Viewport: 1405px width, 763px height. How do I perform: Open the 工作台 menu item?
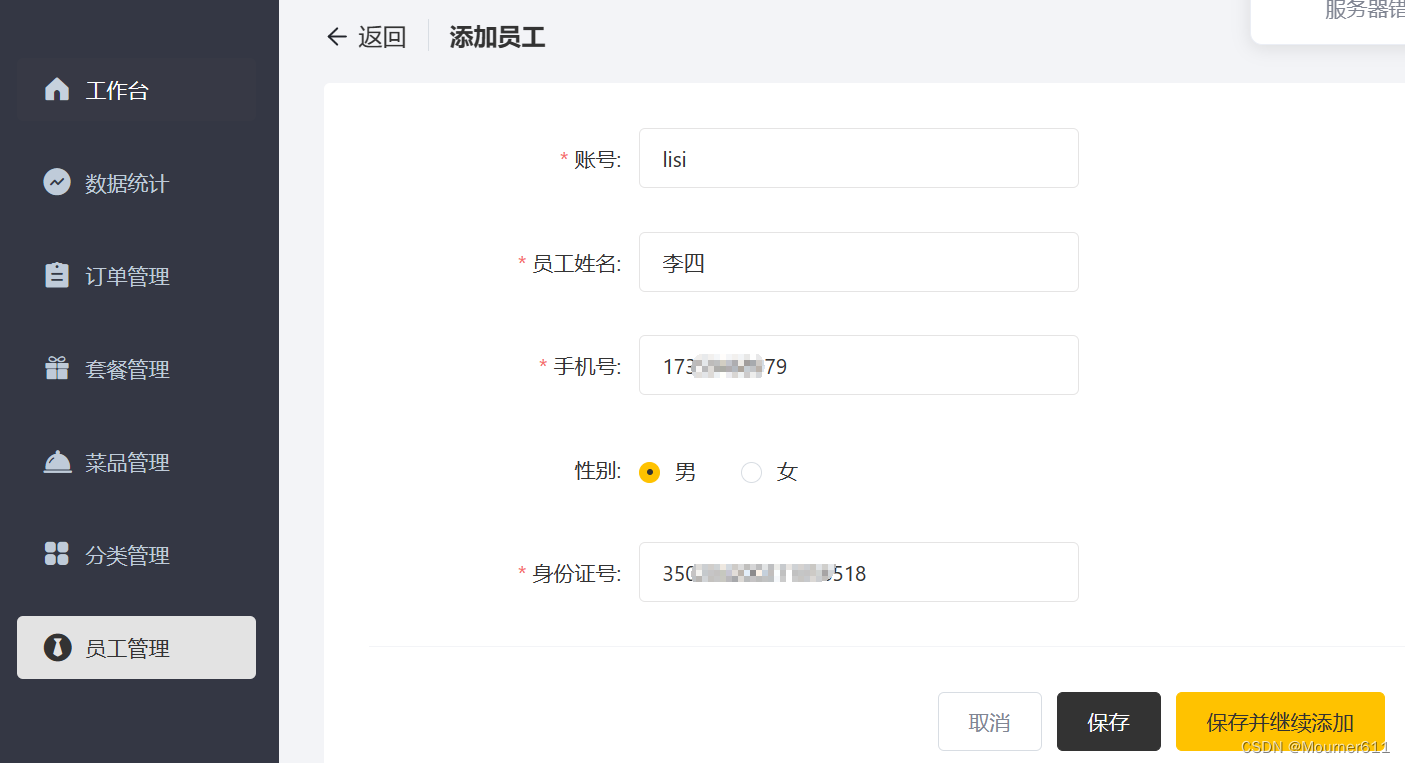(136, 90)
